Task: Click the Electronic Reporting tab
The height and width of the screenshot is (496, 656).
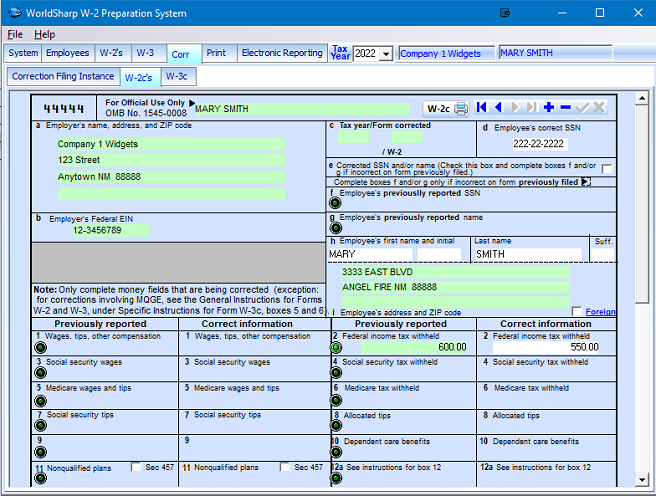Action: (x=282, y=54)
